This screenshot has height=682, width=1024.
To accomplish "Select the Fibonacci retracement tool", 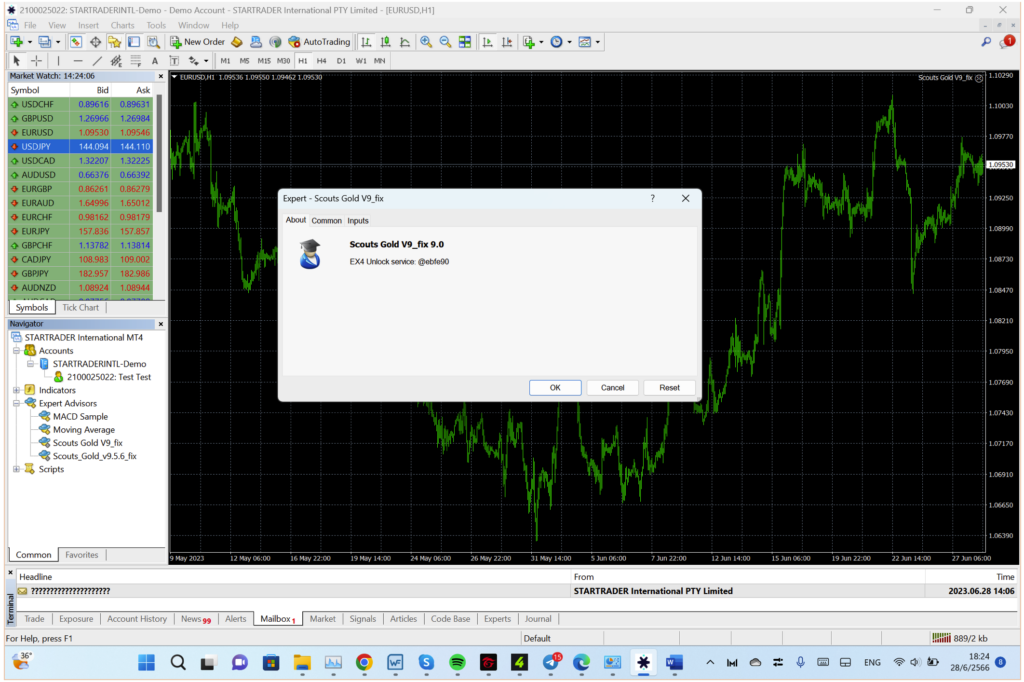I will pos(136,61).
